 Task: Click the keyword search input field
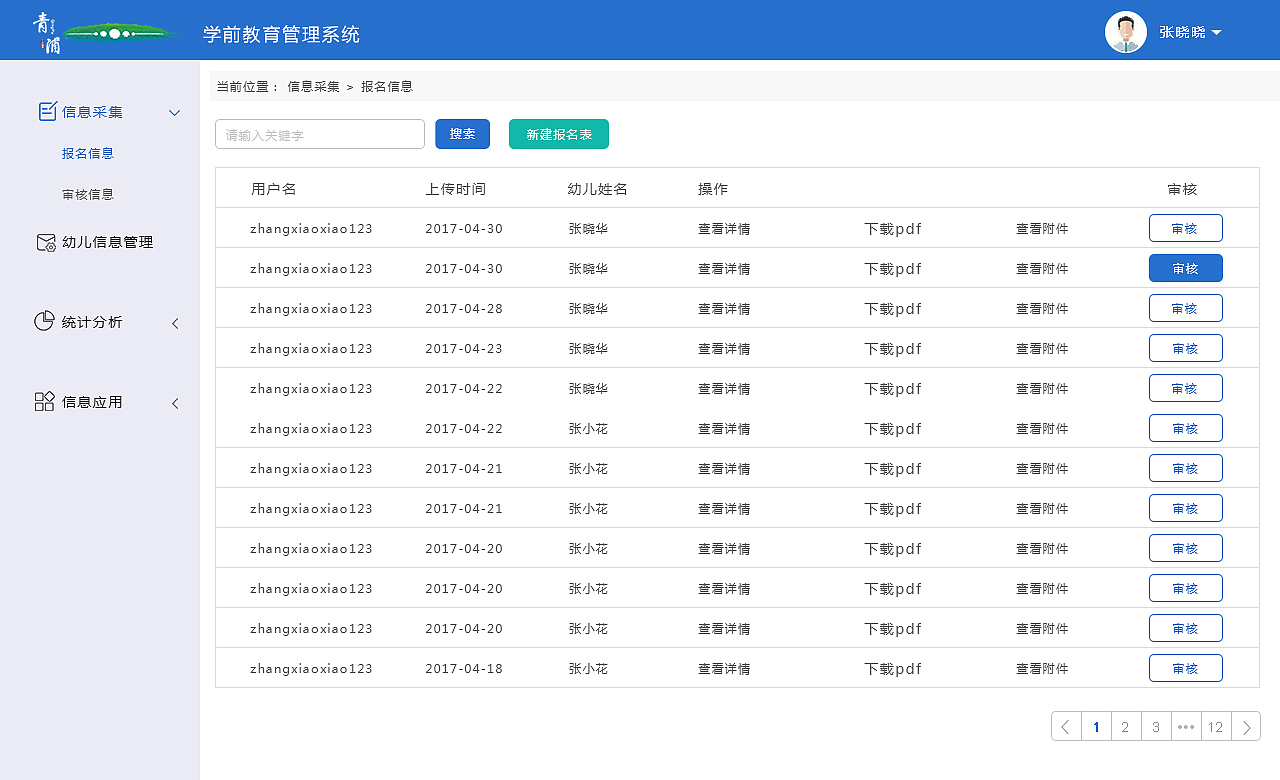(x=320, y=133)
